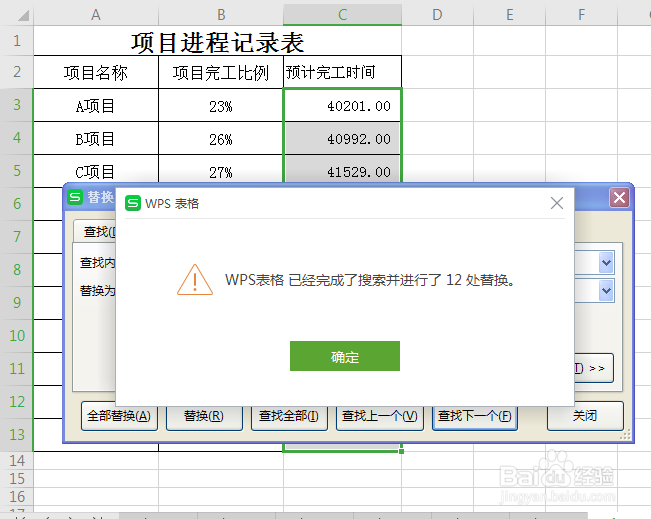Select column A header
Screen dimensions: 651x519
tap(96, 15)
